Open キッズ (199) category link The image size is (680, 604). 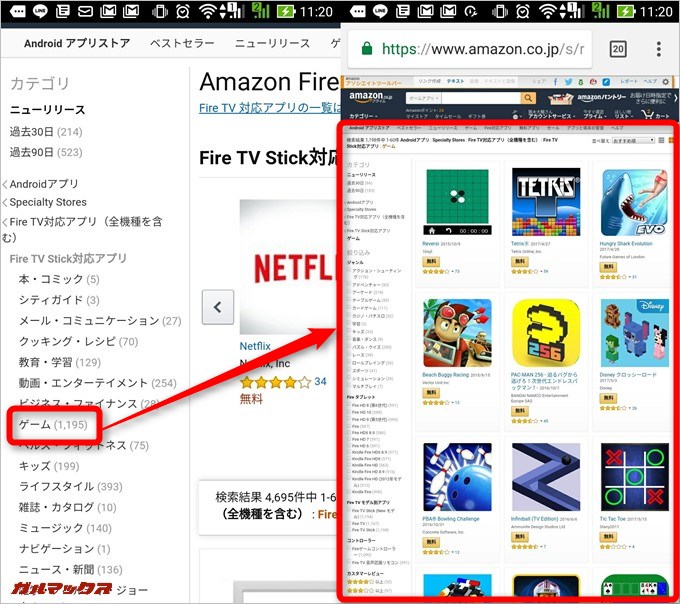pyautogui.click(x=49, y=466)
